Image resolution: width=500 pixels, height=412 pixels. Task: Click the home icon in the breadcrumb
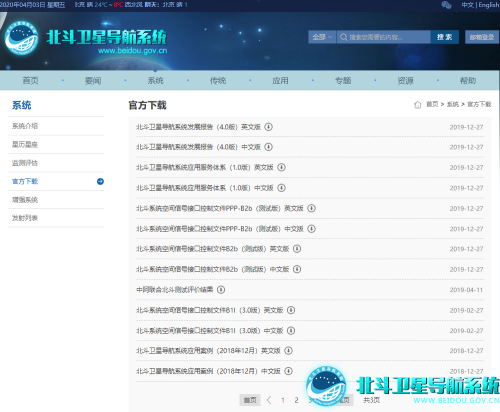tap(418, 105)
